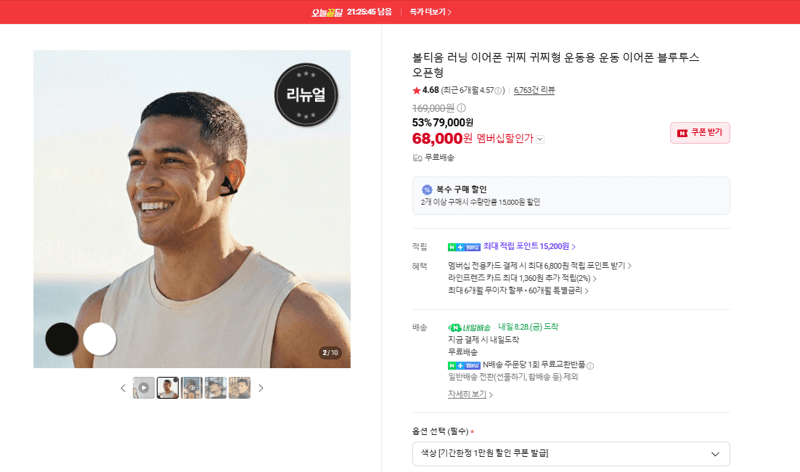Select the third product thumbnail
This screenshot has width=800, height=472.
(x=191, y=388)
